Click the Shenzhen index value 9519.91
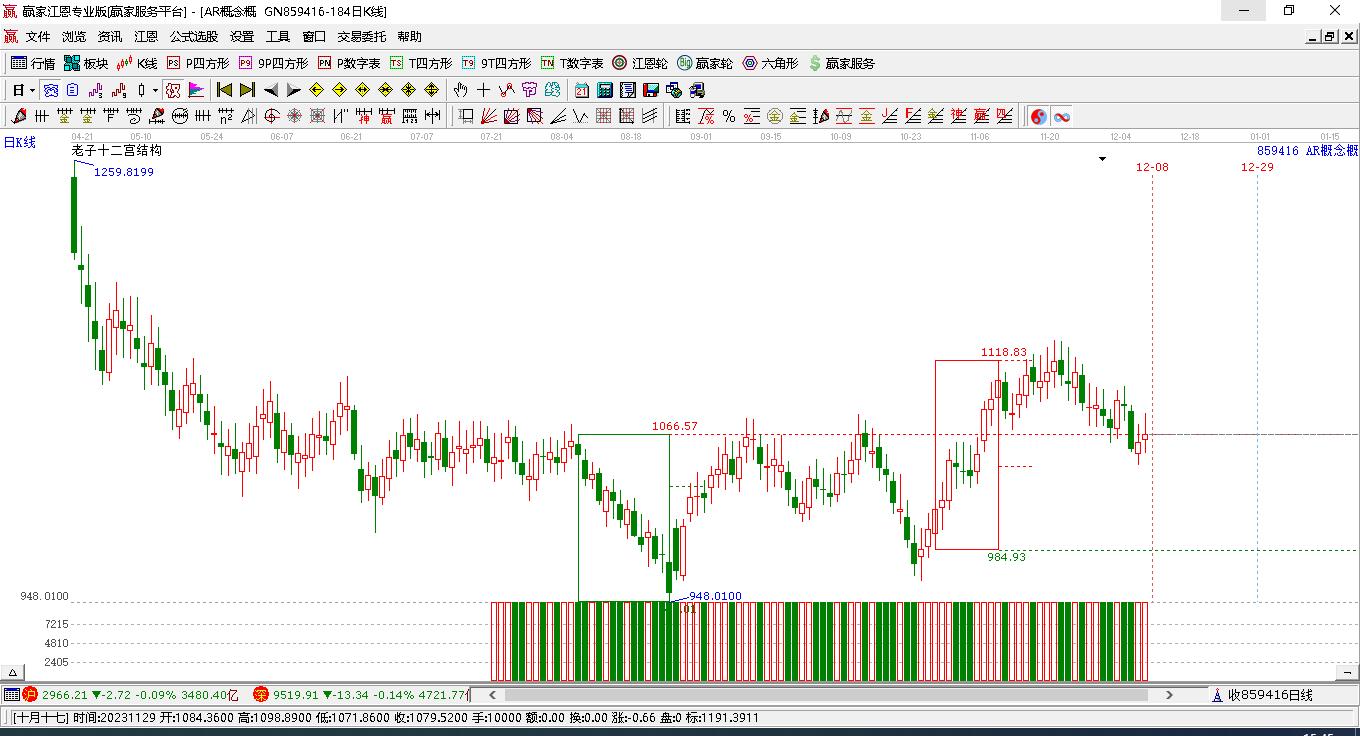 [x=296, y=694]
